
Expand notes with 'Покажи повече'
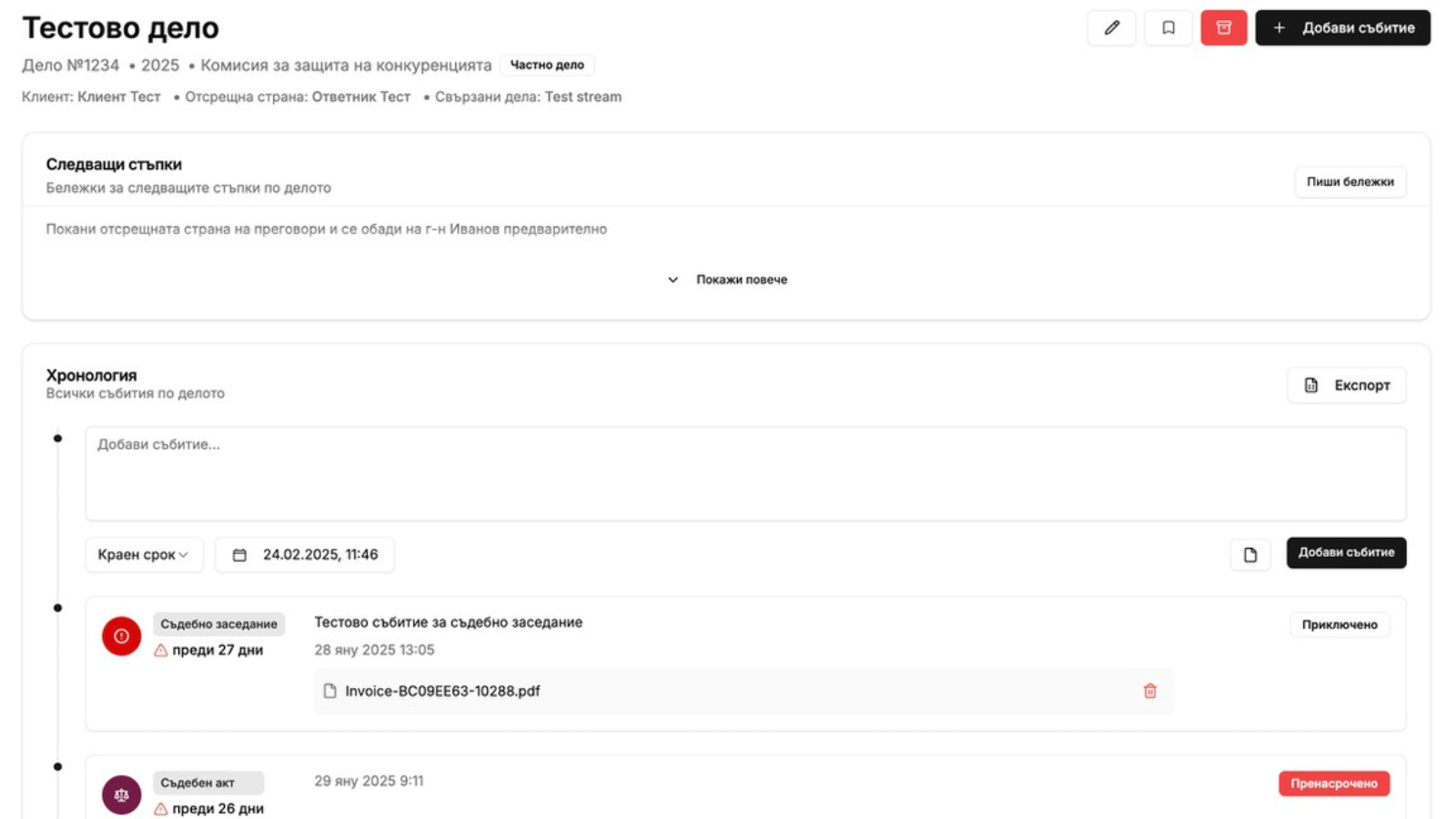(727, 279)
